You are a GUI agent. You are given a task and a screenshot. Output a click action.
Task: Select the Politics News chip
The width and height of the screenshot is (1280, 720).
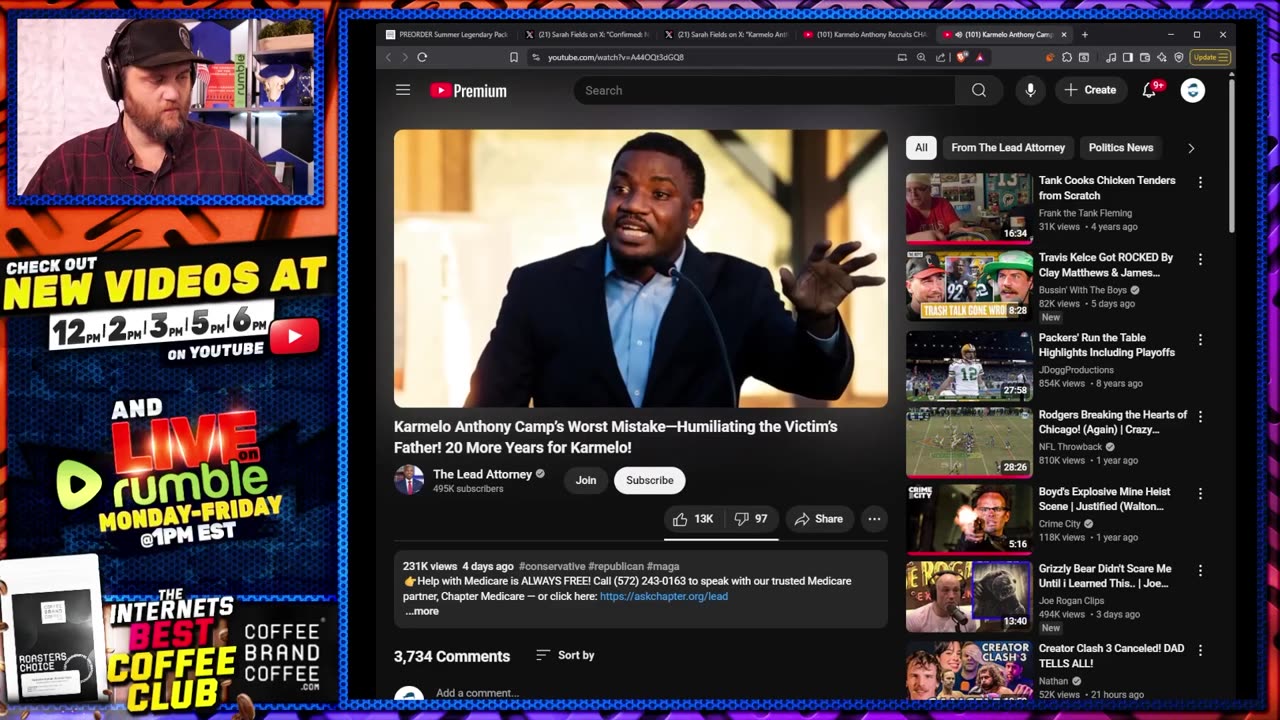pyautogui.click(x=1120, y=148)
